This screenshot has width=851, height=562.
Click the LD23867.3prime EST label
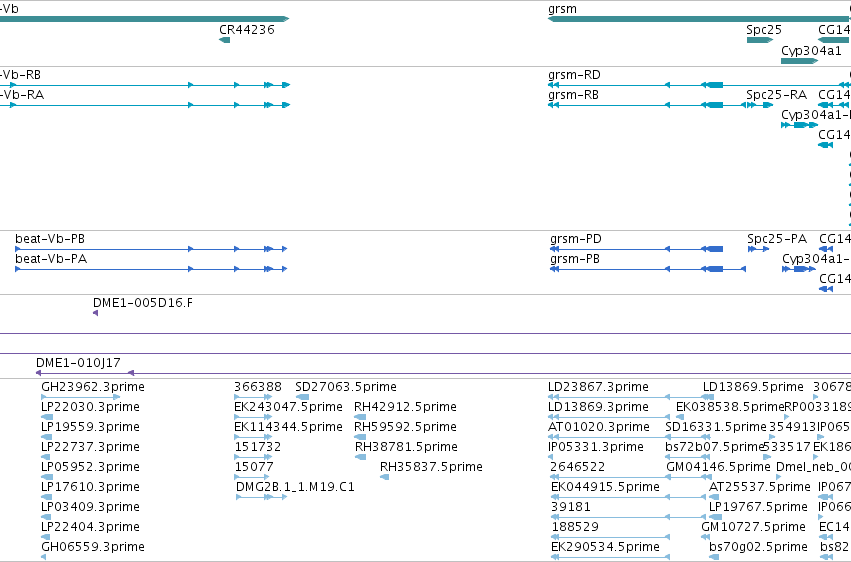point(598,387)
